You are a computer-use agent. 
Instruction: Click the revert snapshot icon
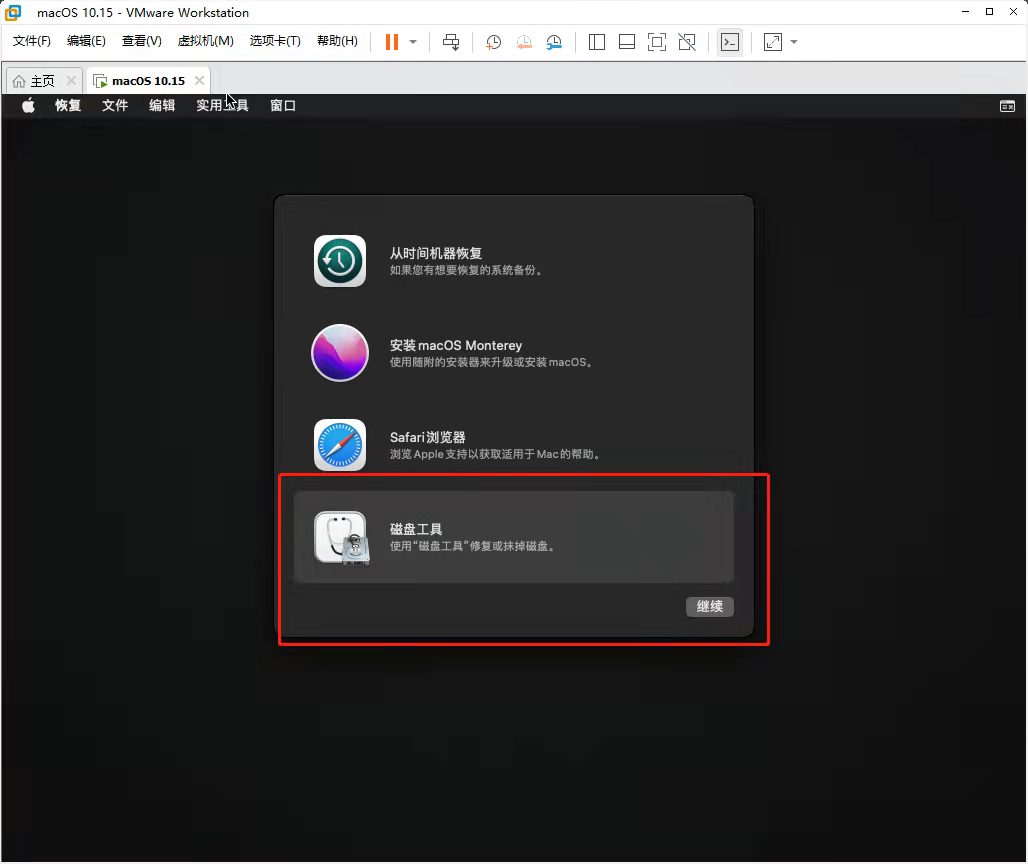[x=522, y=42]
